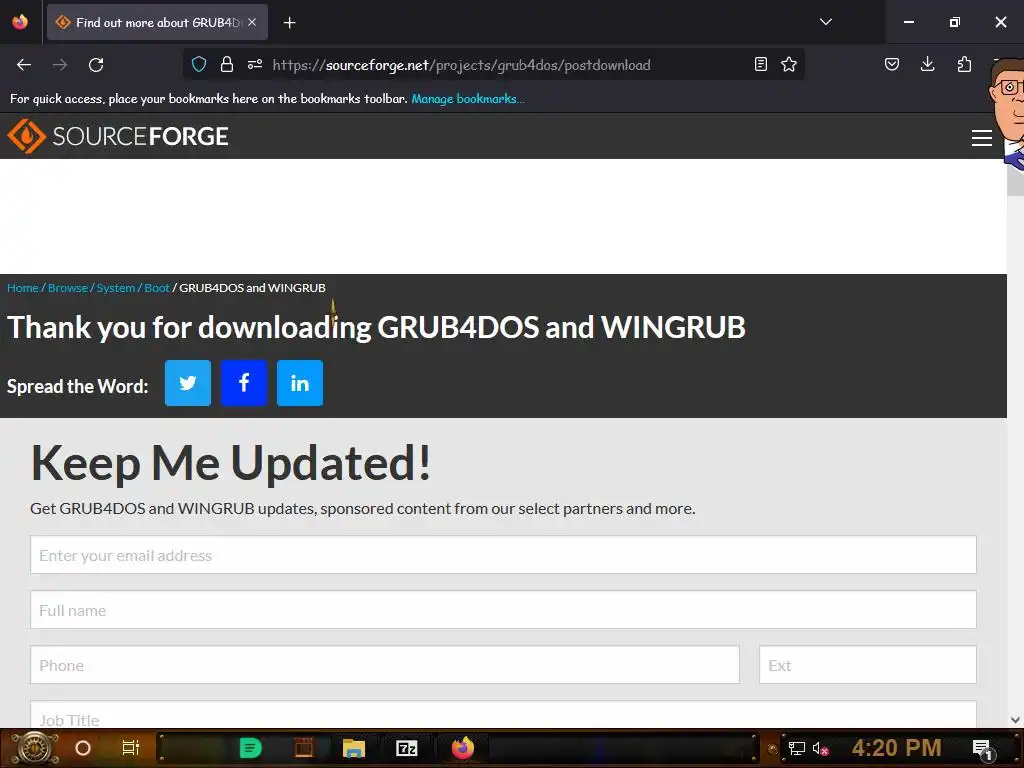Screen dimensions: 1024x768
Task: Click the Full name input field
Action: [503, 610]
